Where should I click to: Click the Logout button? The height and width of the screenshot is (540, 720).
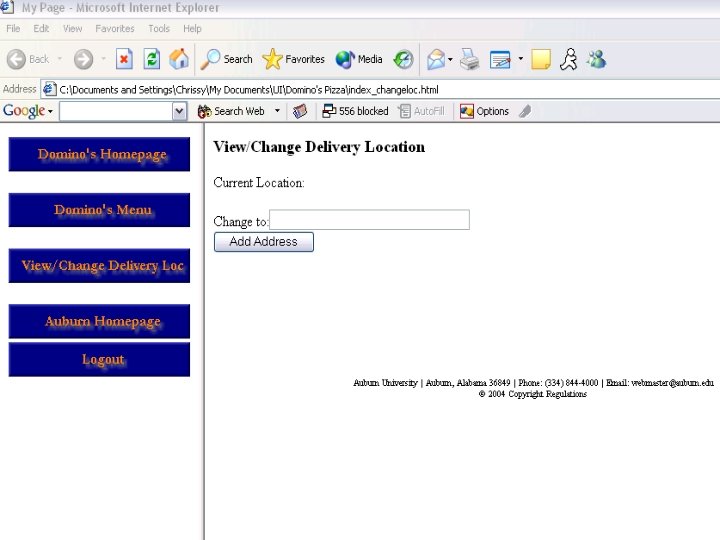pyautogui.click(x=99, y=359)
